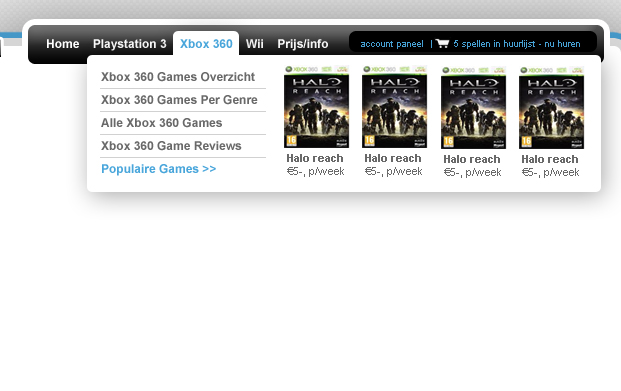This screenshot has height=391, width=621.
Task: Expand Populaire Games >> link
Action: point(158,168)
